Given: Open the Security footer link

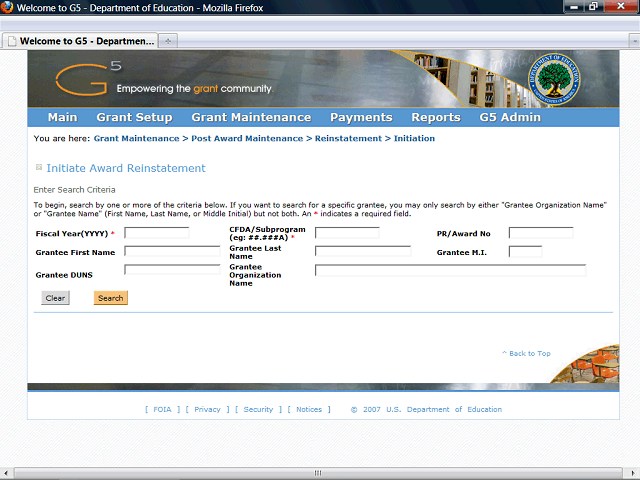Looking at the screenshot, I should coord(258,409).
